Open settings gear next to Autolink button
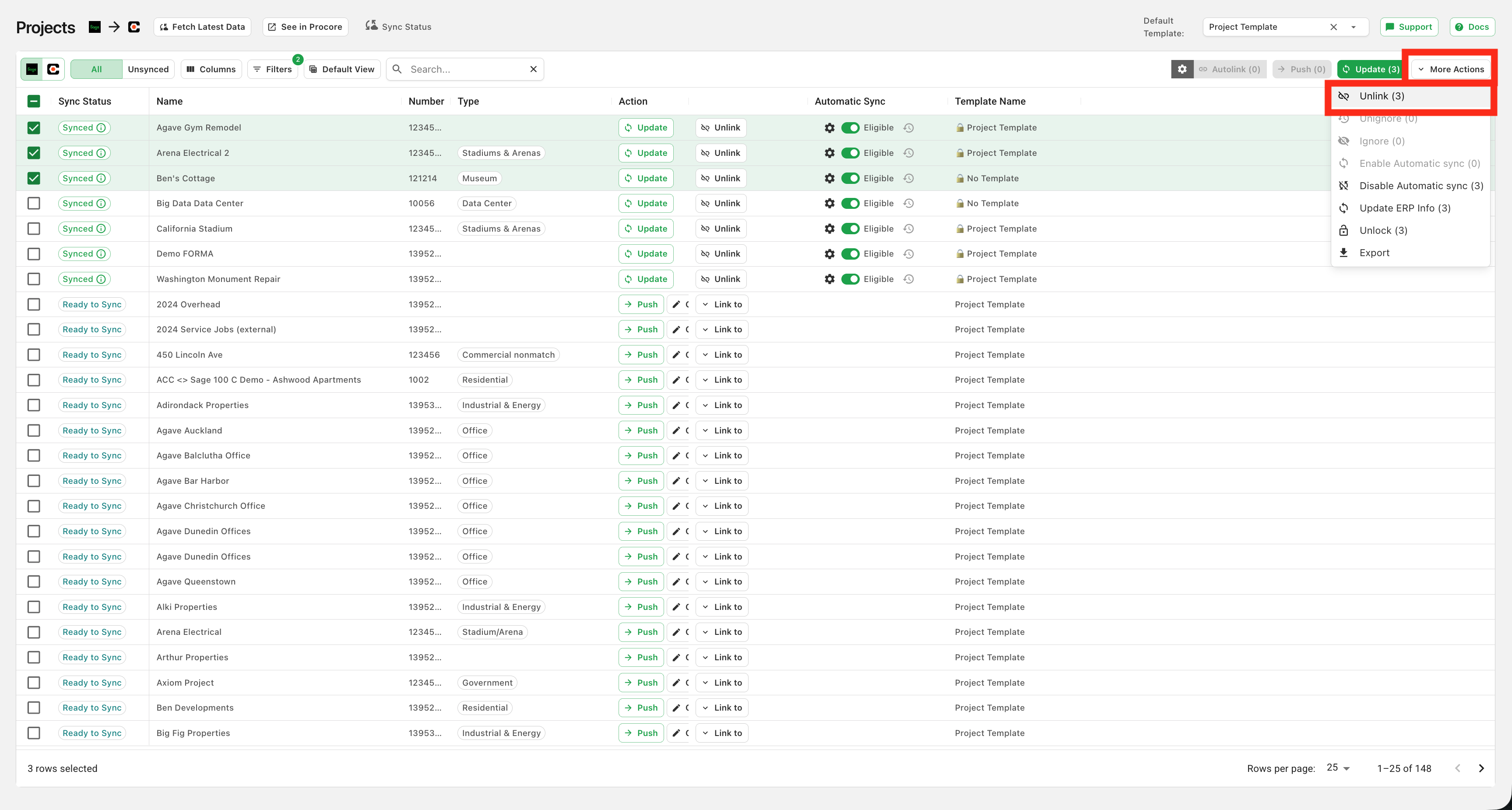Viewport: 1512px width, 810px height. [1181, 69]
